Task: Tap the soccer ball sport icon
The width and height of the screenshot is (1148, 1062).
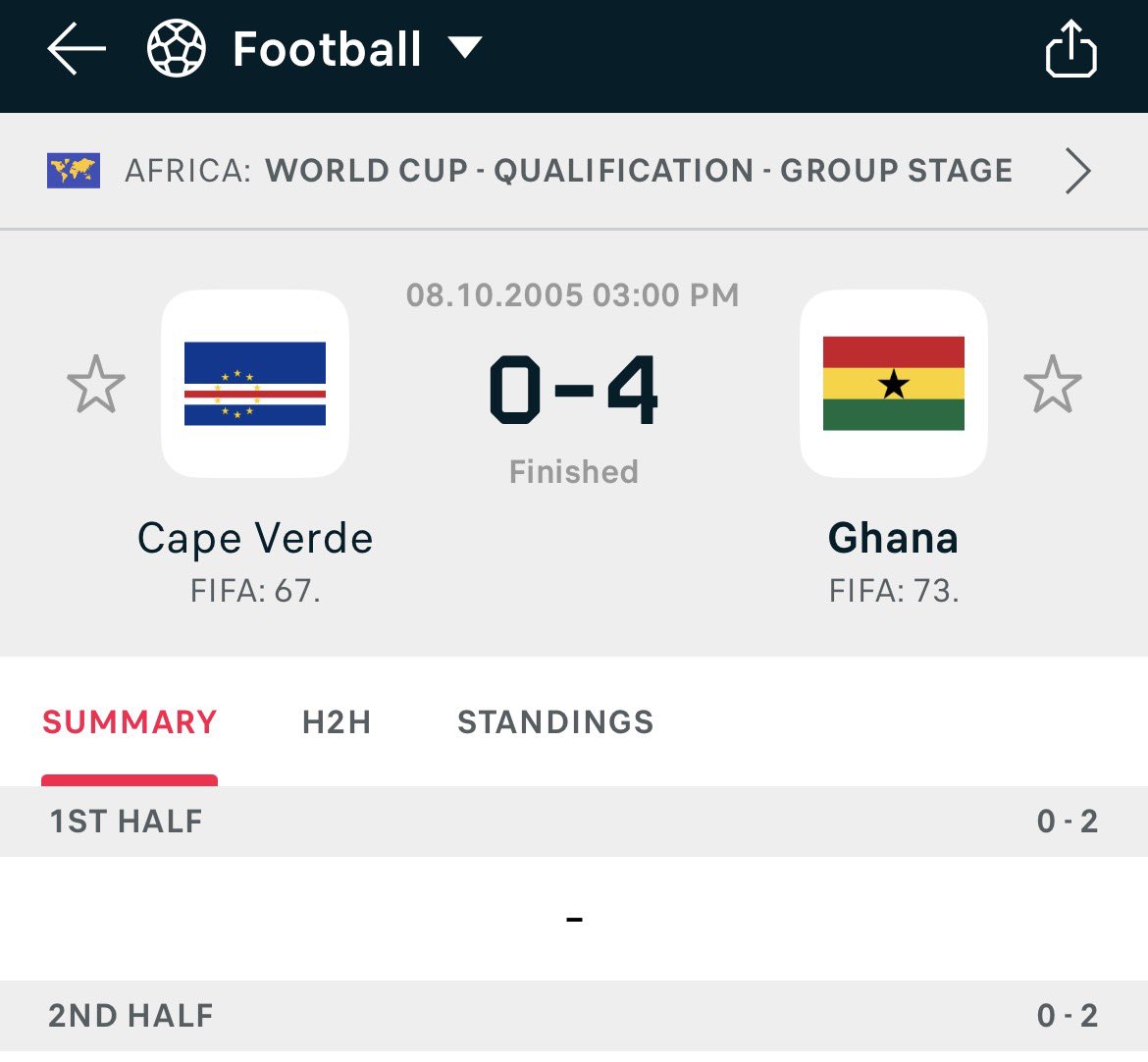Action: pos(177,48)
